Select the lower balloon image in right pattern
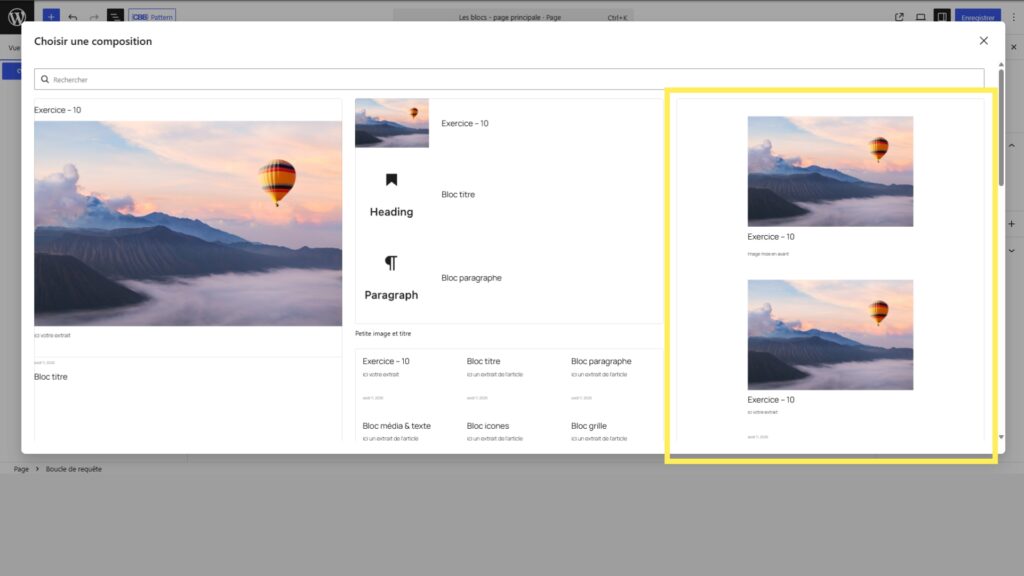The height and width of the screenshot is (576, 1024). (x=830, y=334)
